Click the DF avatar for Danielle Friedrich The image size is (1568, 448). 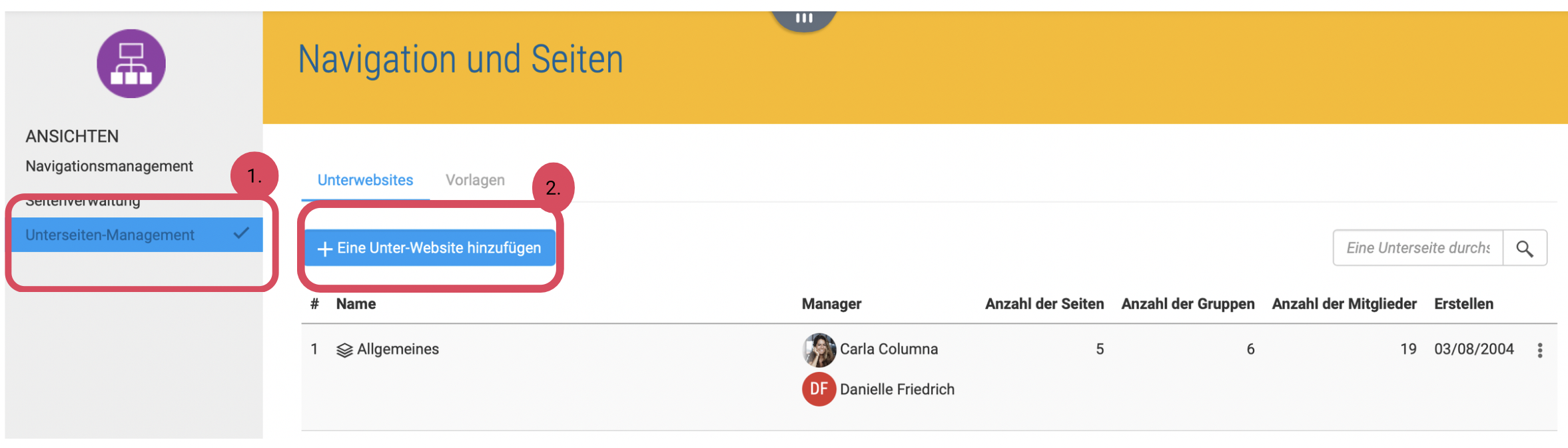[x=819, y=389]
